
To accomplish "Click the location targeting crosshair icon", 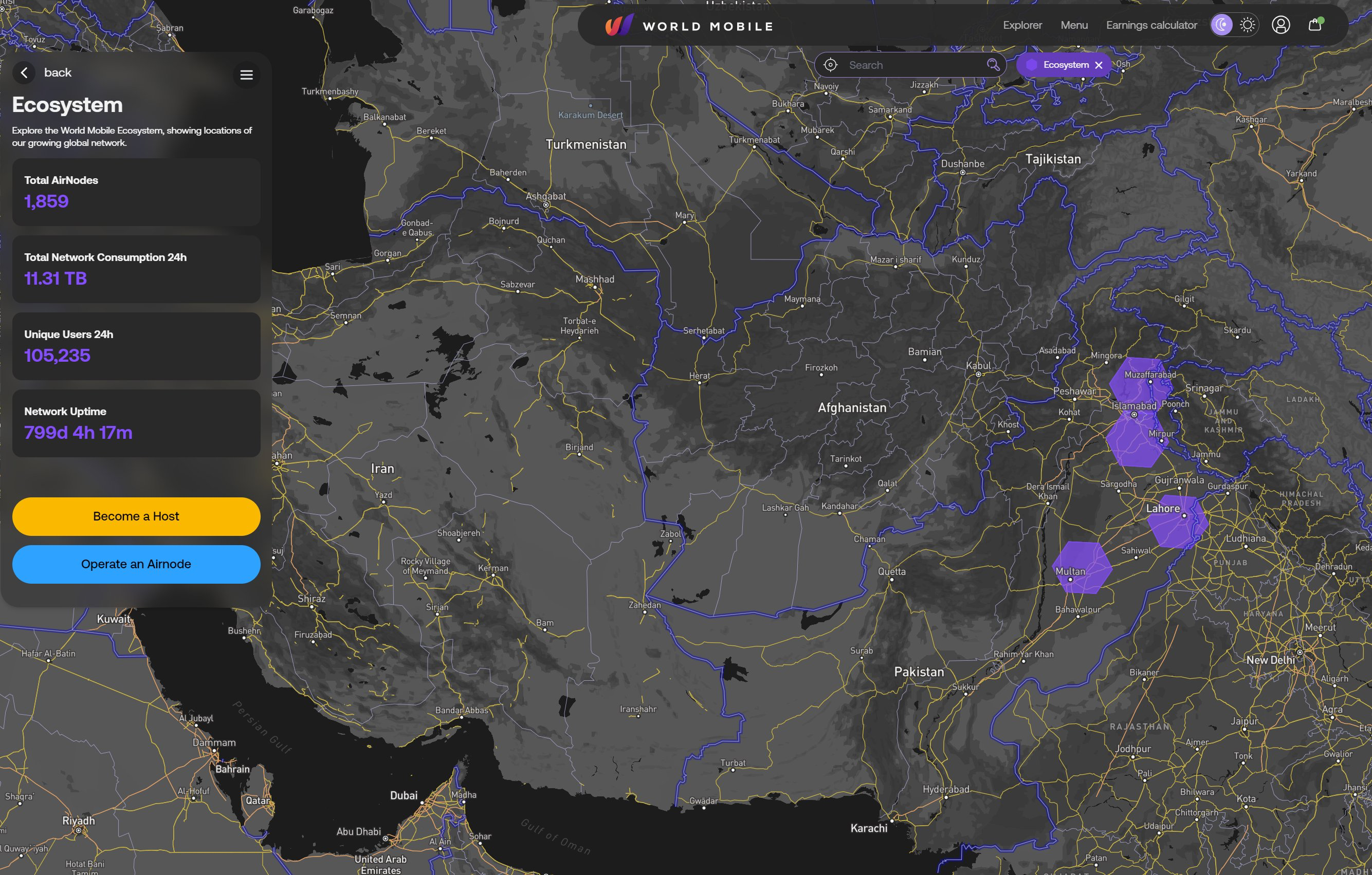I will [831, 65].
